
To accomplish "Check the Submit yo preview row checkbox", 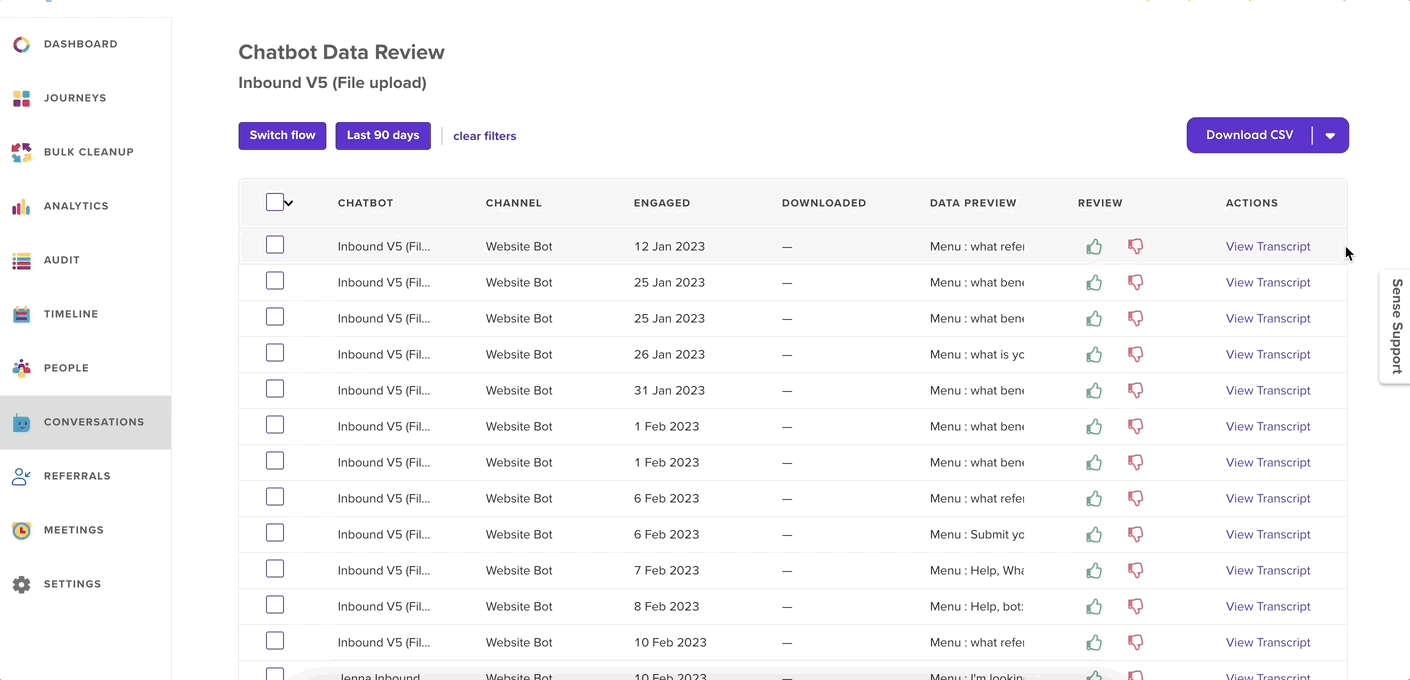I will [275, 533].
